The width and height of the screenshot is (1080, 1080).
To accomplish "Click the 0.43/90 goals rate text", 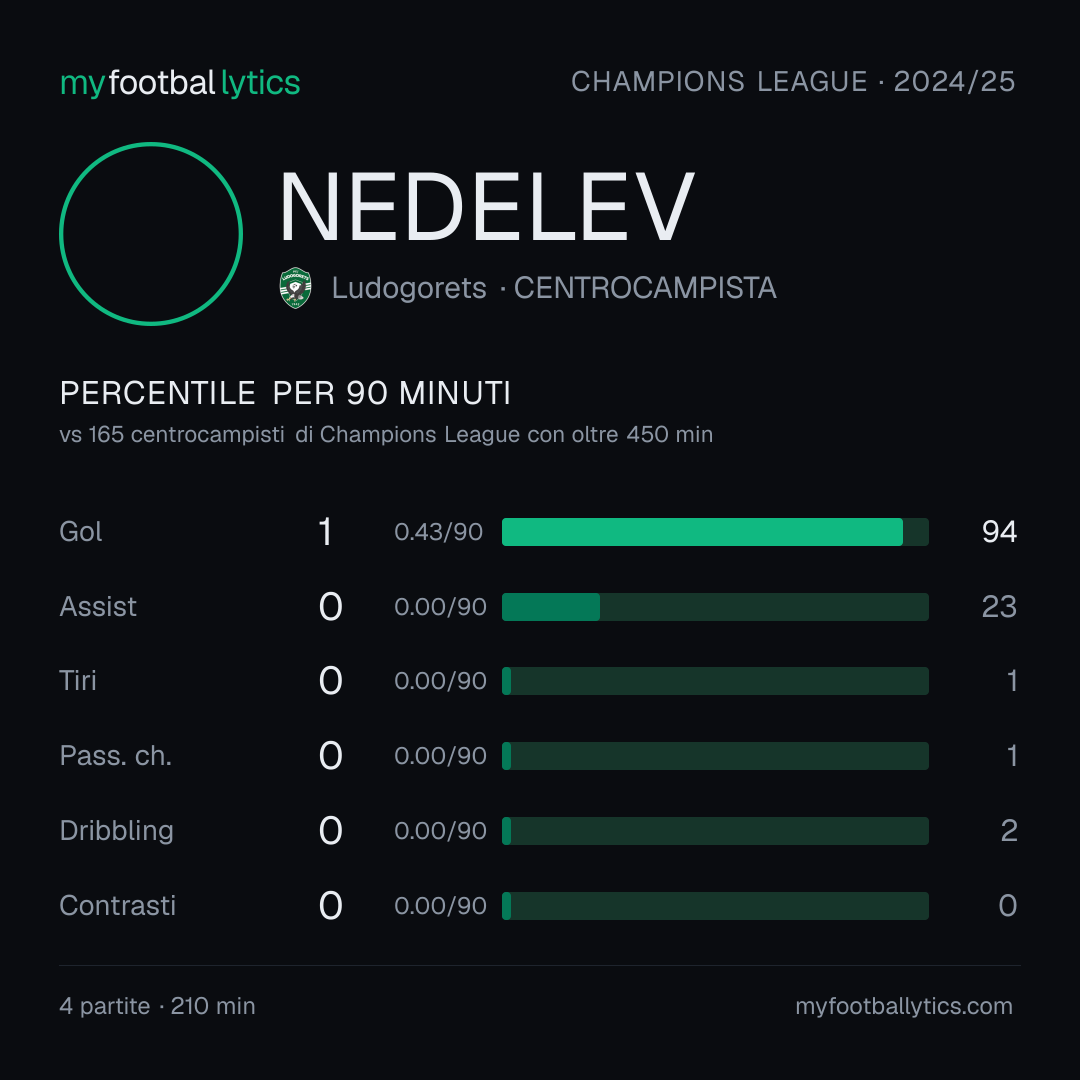I will (x=439, y=532).
